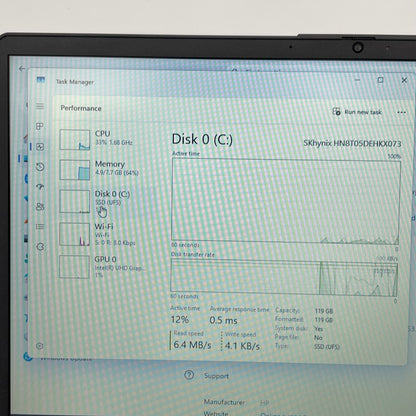
Task: Open the Startup apps sidebar icon
Action: pos(40,187)
